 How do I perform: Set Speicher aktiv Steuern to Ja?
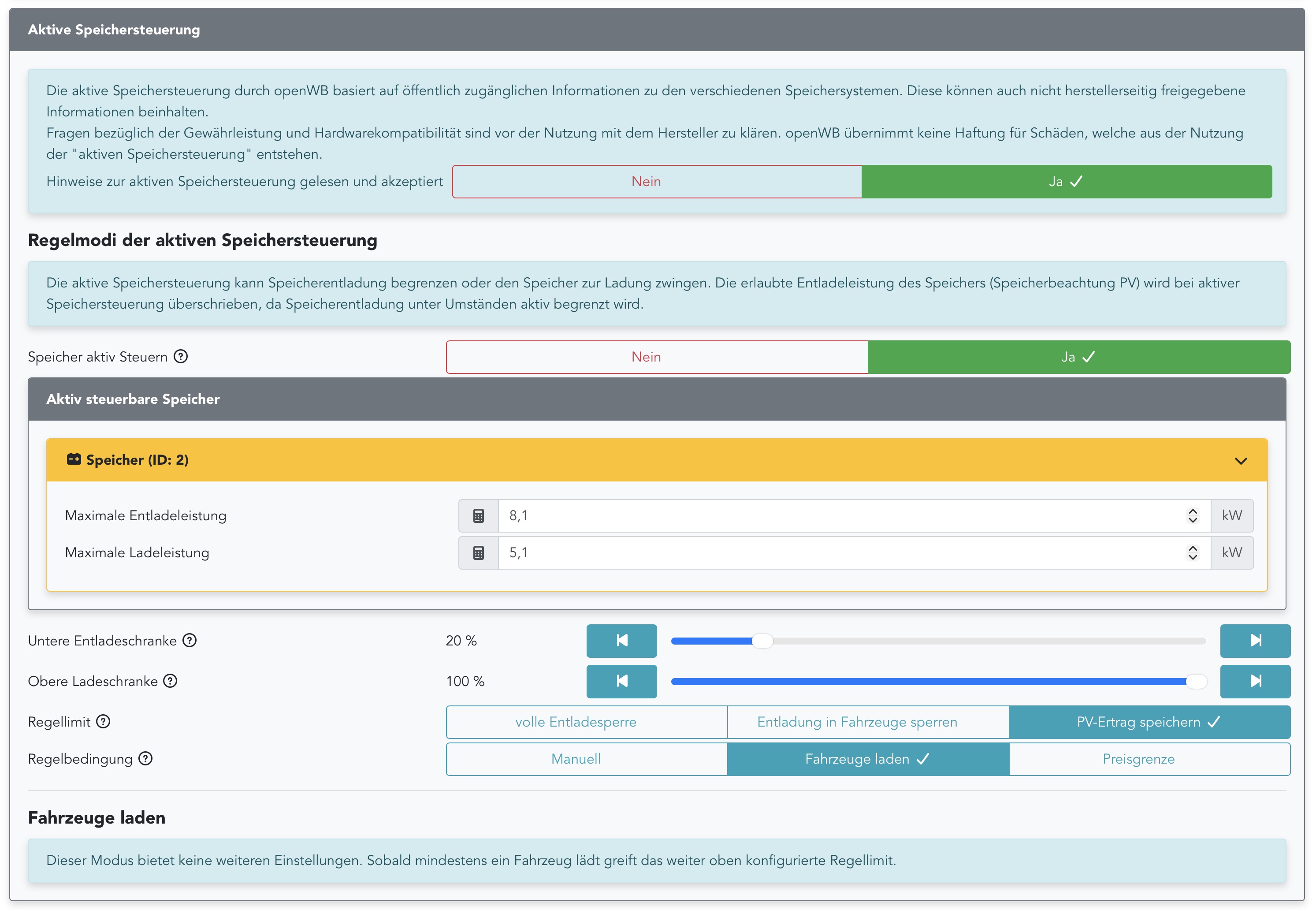[1078, 357]
